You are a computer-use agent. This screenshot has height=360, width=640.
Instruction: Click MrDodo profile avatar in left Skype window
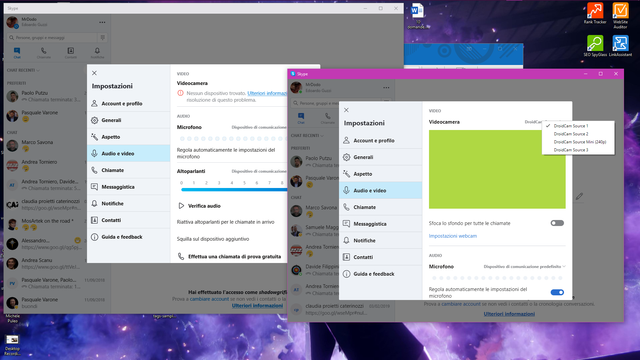point(12,22)
